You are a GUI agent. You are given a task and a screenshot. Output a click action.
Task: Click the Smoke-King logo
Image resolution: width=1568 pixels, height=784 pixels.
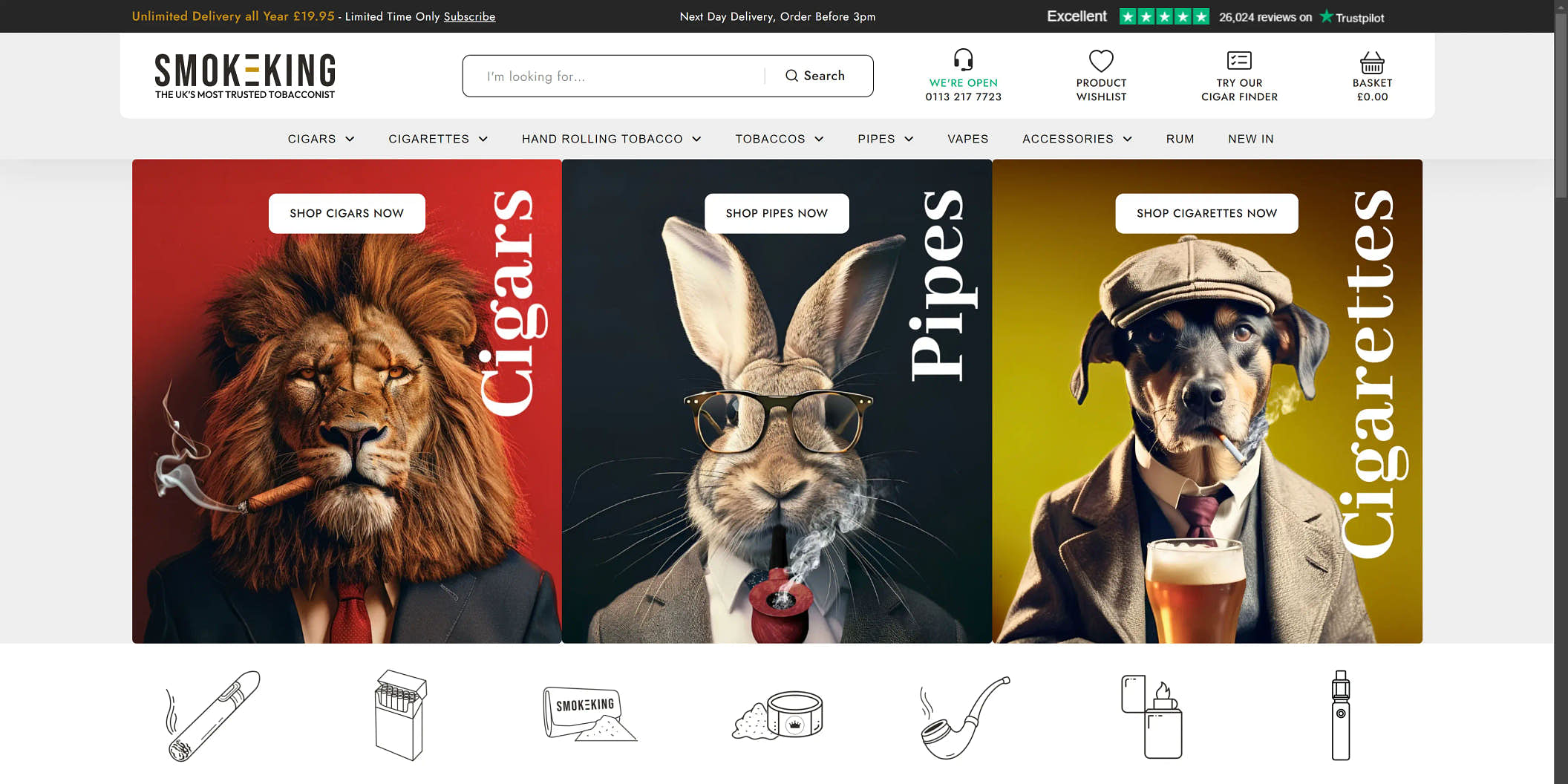(x=245, y=75)
